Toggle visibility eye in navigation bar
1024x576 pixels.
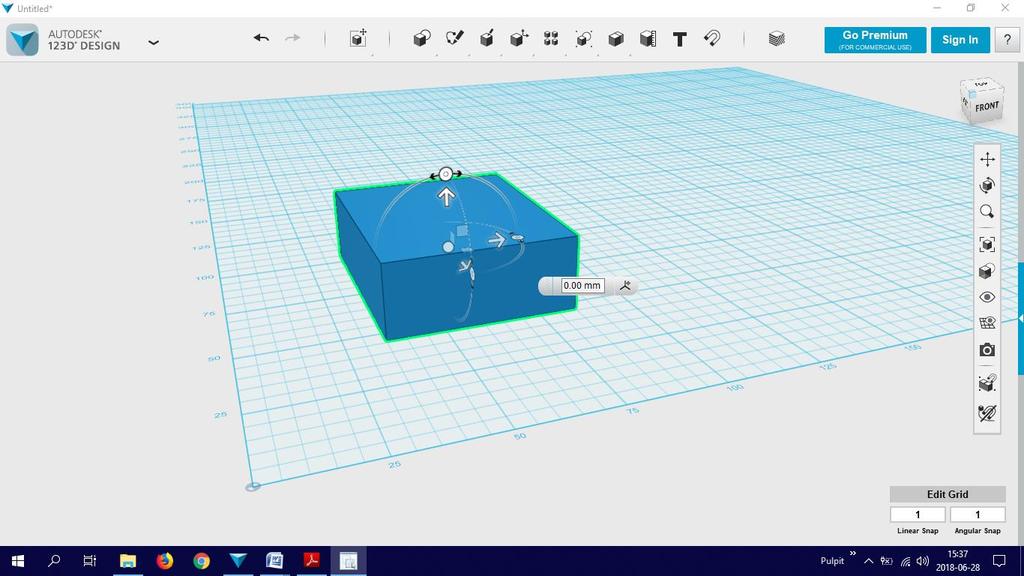coord(987,297)
